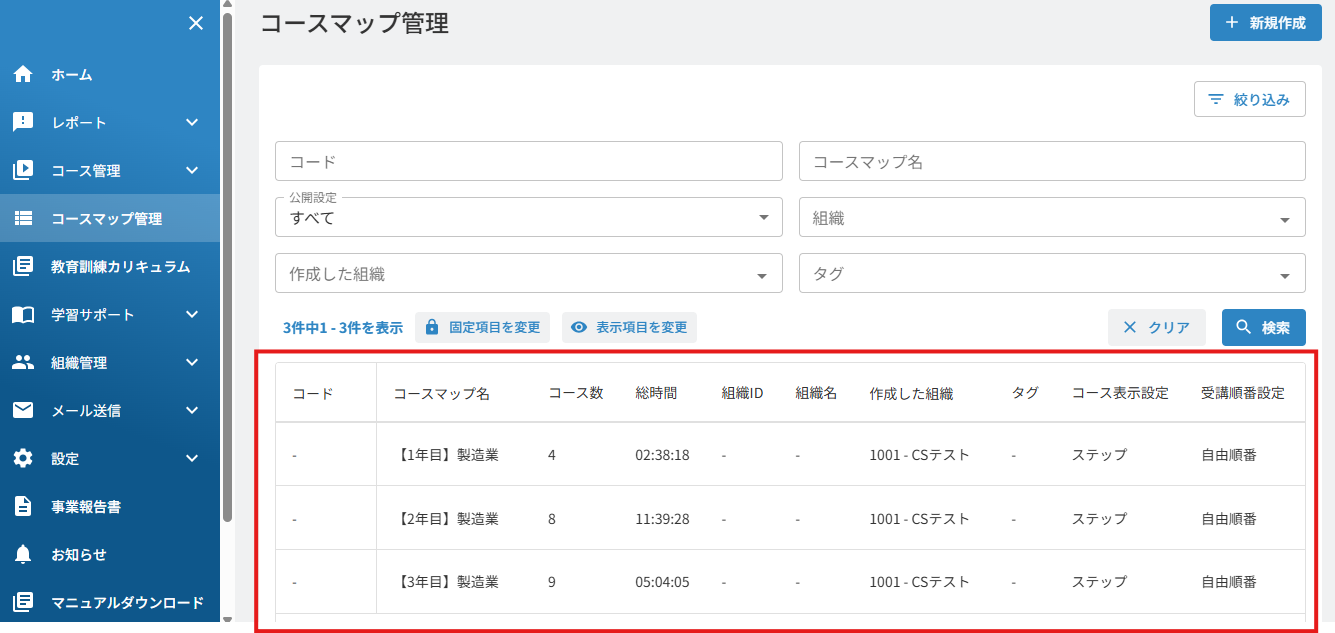Open the マニュアルダウンロード menu item
The height and width of the screenshot is (633, 1335).
(110, 603)
